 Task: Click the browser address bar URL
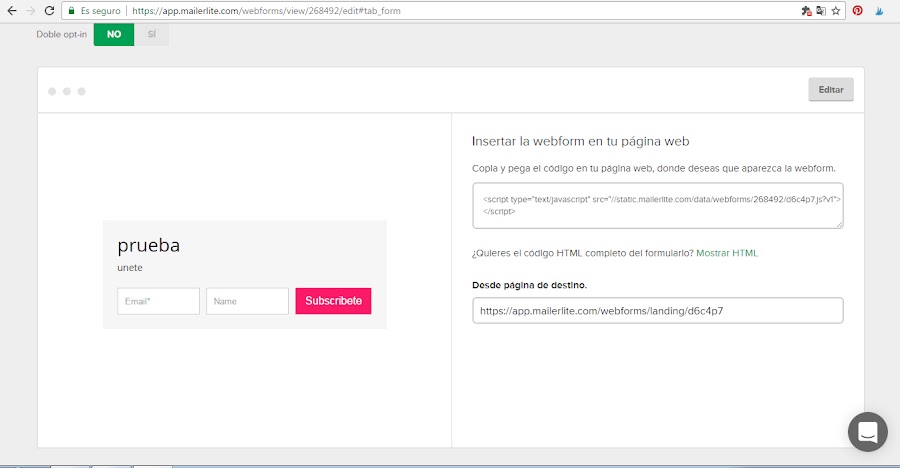coord(266,11)
